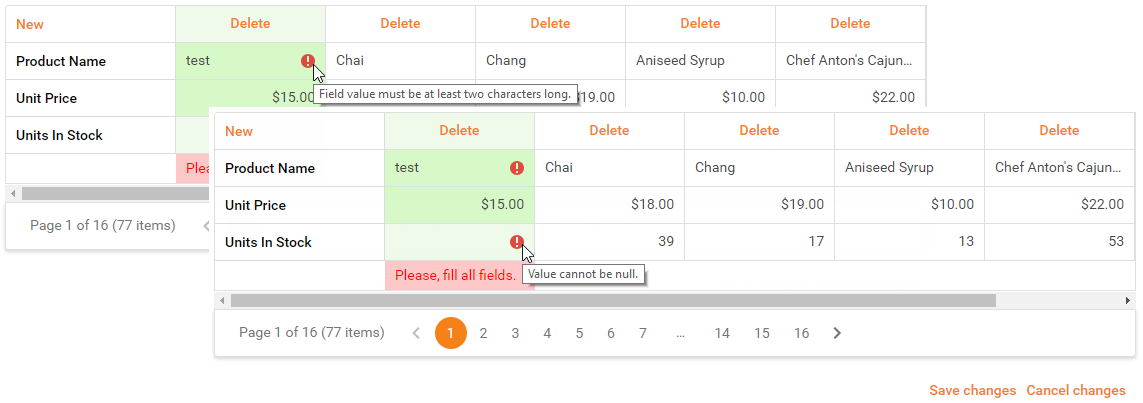Click error icon in front grid Units In Stock cell

[x=517, y=242]
